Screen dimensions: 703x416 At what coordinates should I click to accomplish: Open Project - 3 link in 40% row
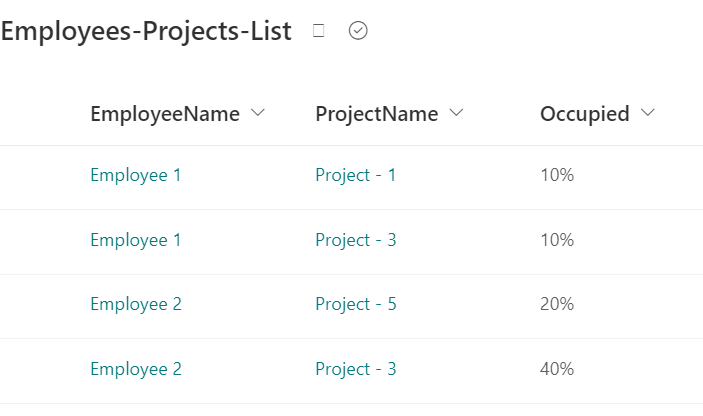click(356, 369)
